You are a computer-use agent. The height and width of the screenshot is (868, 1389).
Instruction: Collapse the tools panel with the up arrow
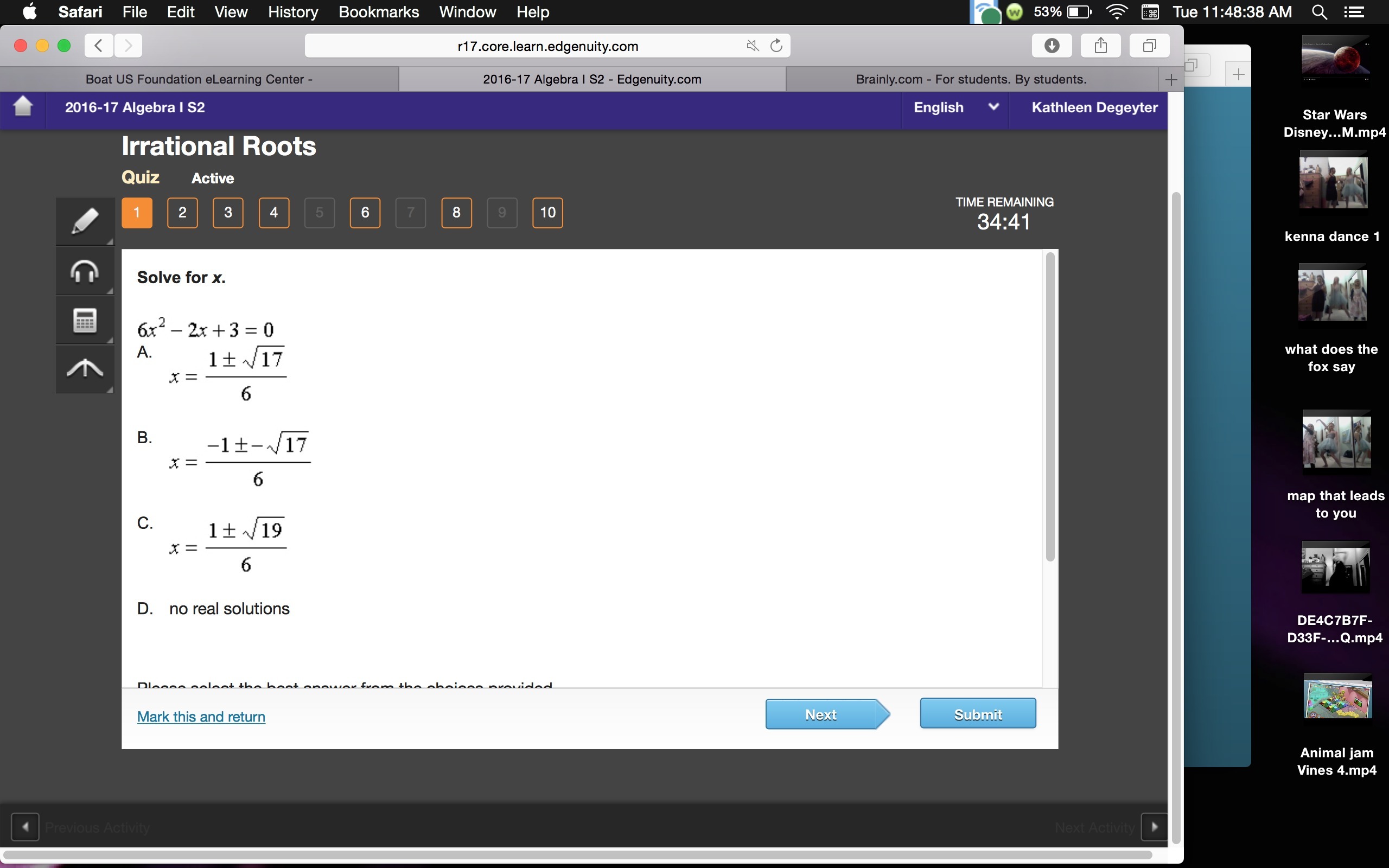coord(85,368)
